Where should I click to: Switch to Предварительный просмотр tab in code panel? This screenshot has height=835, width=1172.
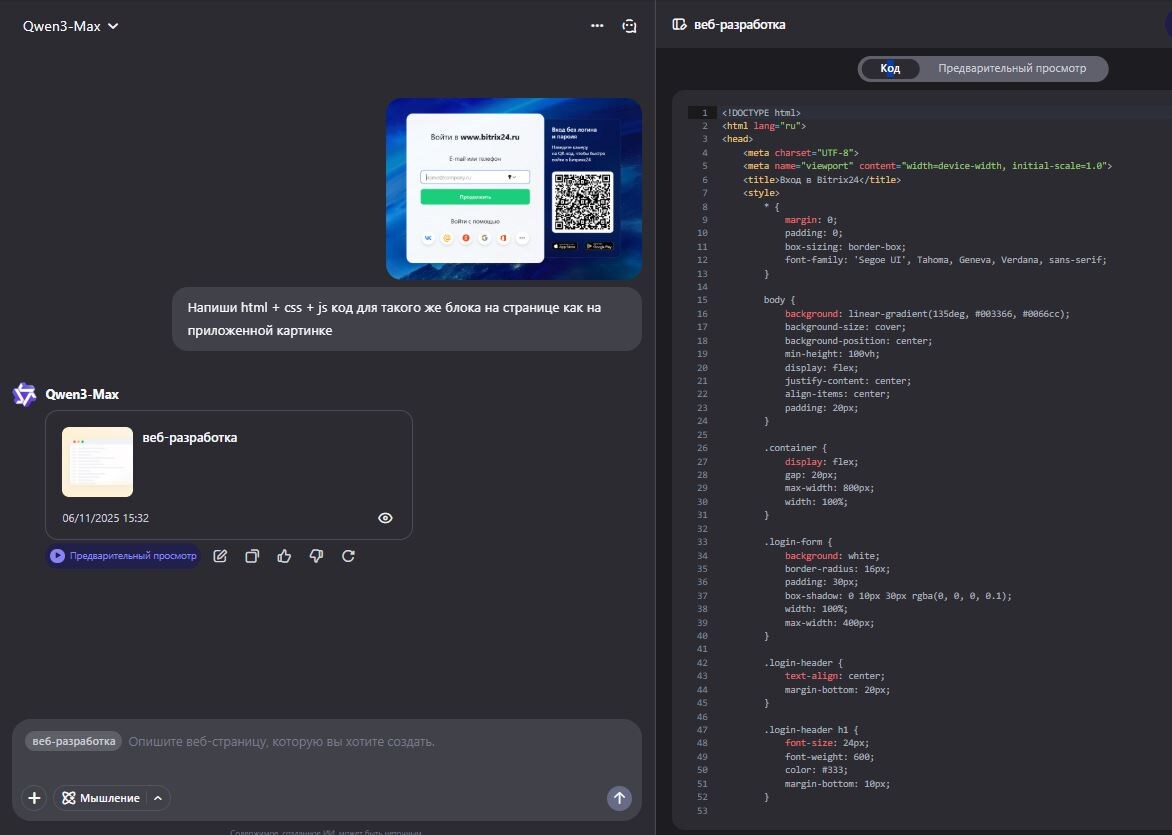(1012, 69)
